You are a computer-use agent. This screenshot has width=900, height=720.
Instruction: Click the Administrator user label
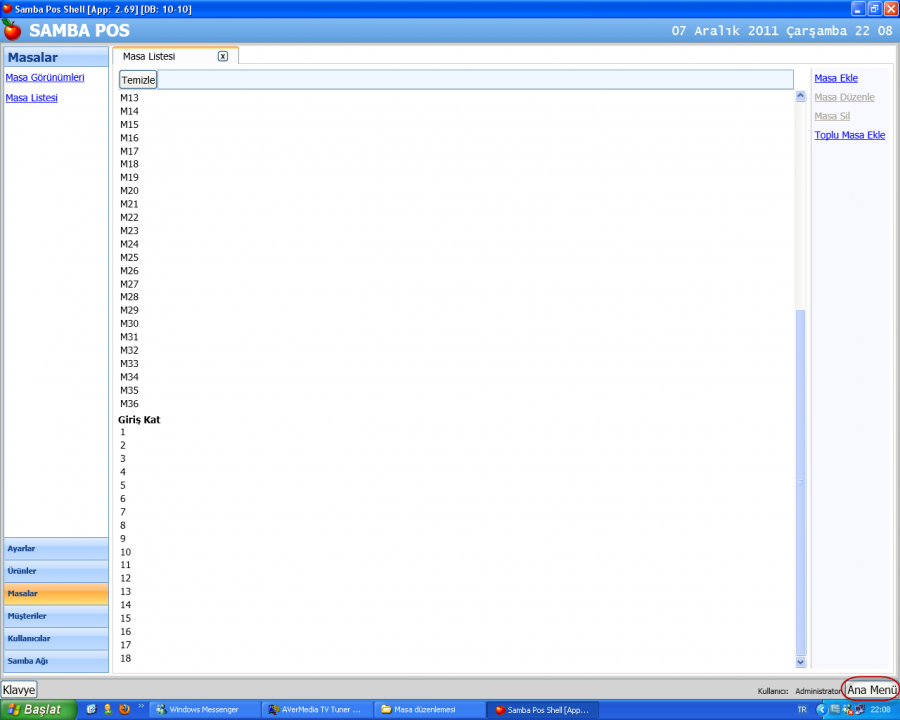[818, 691]
